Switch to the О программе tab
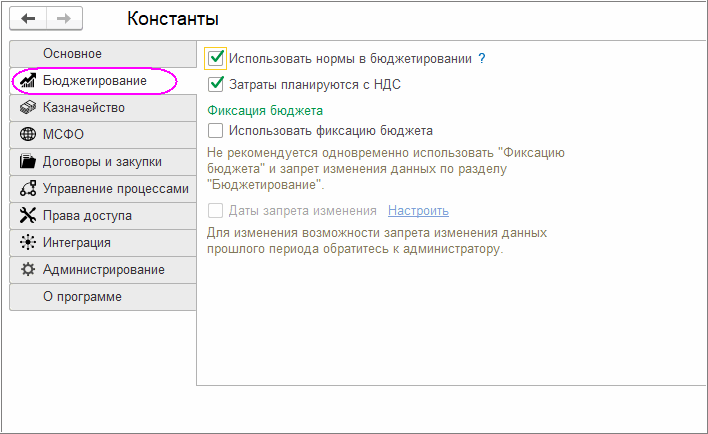708x434 pixels. click(x=82, y=296)
